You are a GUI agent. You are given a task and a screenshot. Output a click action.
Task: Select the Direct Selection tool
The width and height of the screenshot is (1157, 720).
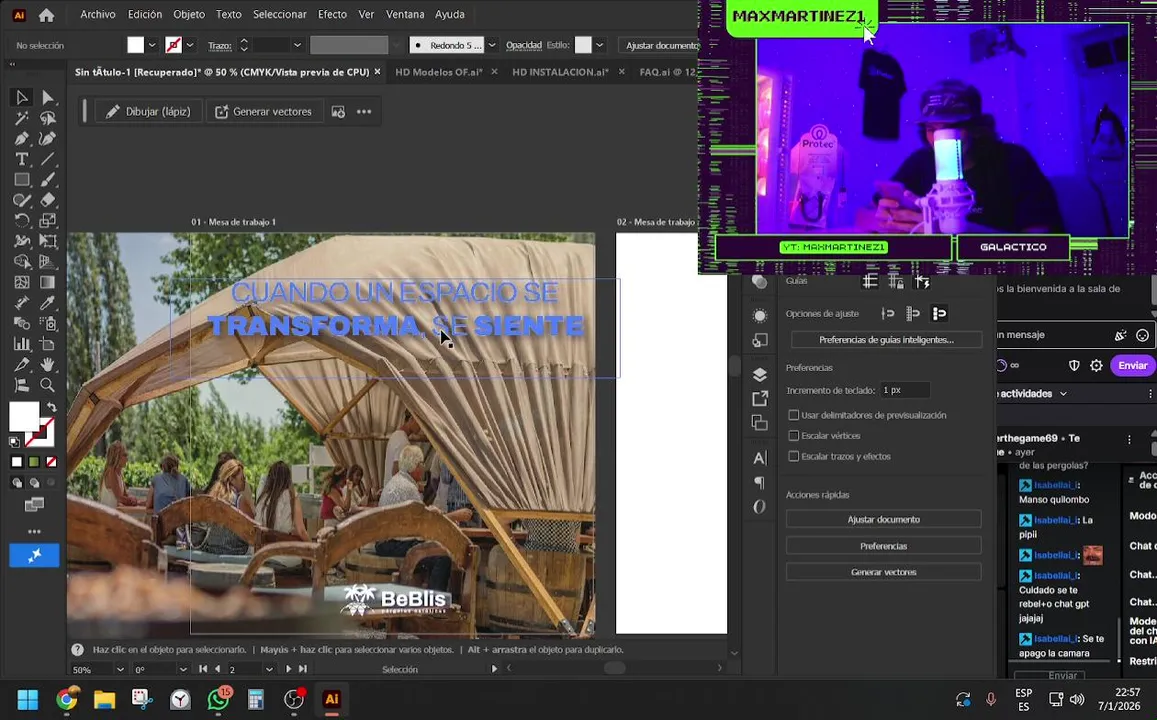pos(48,97)
